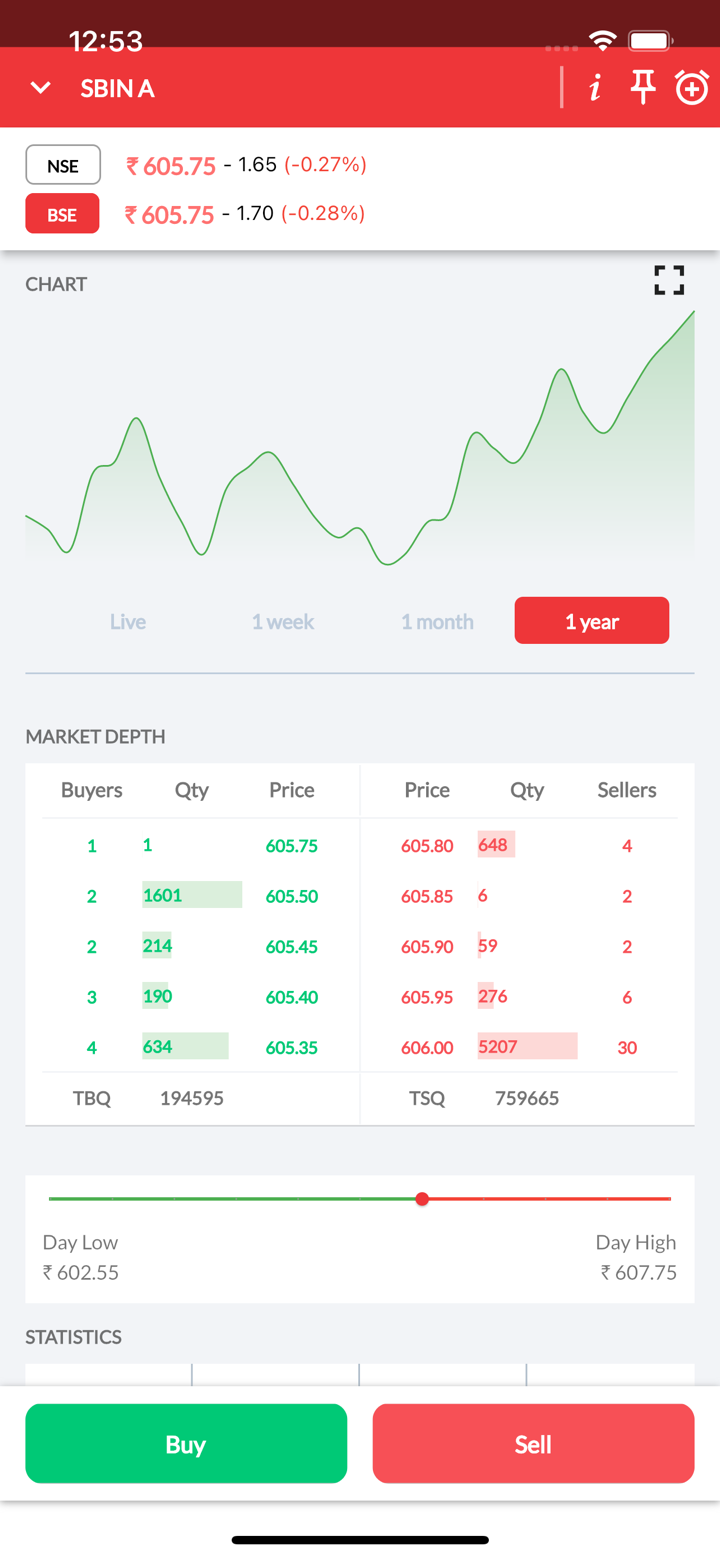Screen dimensions: 720x1558
Task: Select the 1 year chart range
Action: pos(592,621)
